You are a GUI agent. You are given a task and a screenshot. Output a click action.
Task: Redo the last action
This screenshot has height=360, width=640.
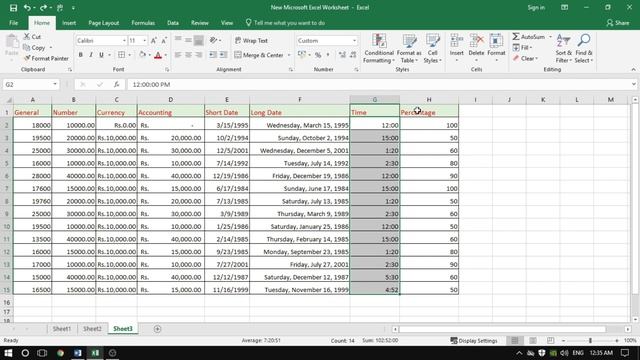(43, 8)
